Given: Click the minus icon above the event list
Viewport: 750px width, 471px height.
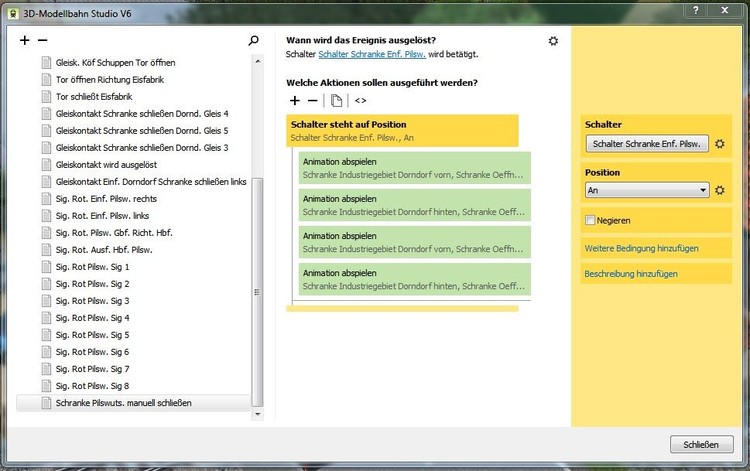Looking at the screenshot, I should pyautogui.click(x=42, y=41).
